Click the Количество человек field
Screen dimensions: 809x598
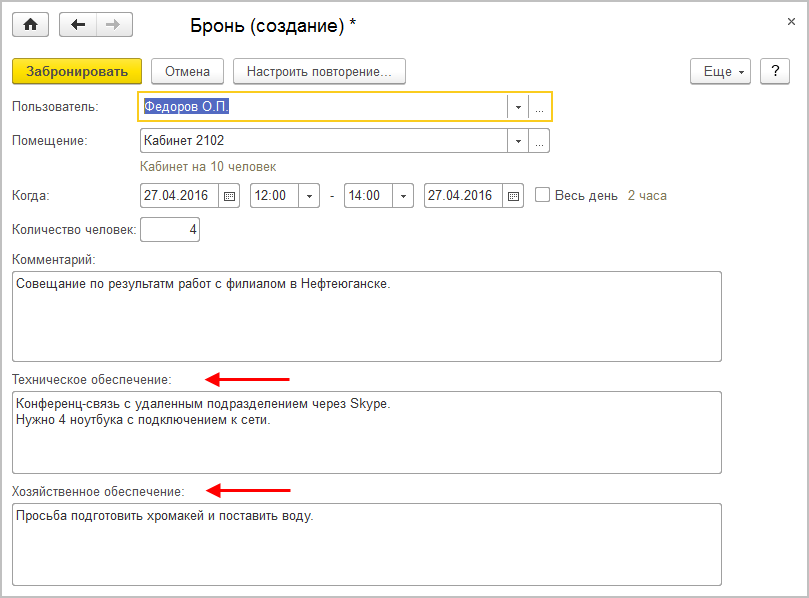[170, 230]
